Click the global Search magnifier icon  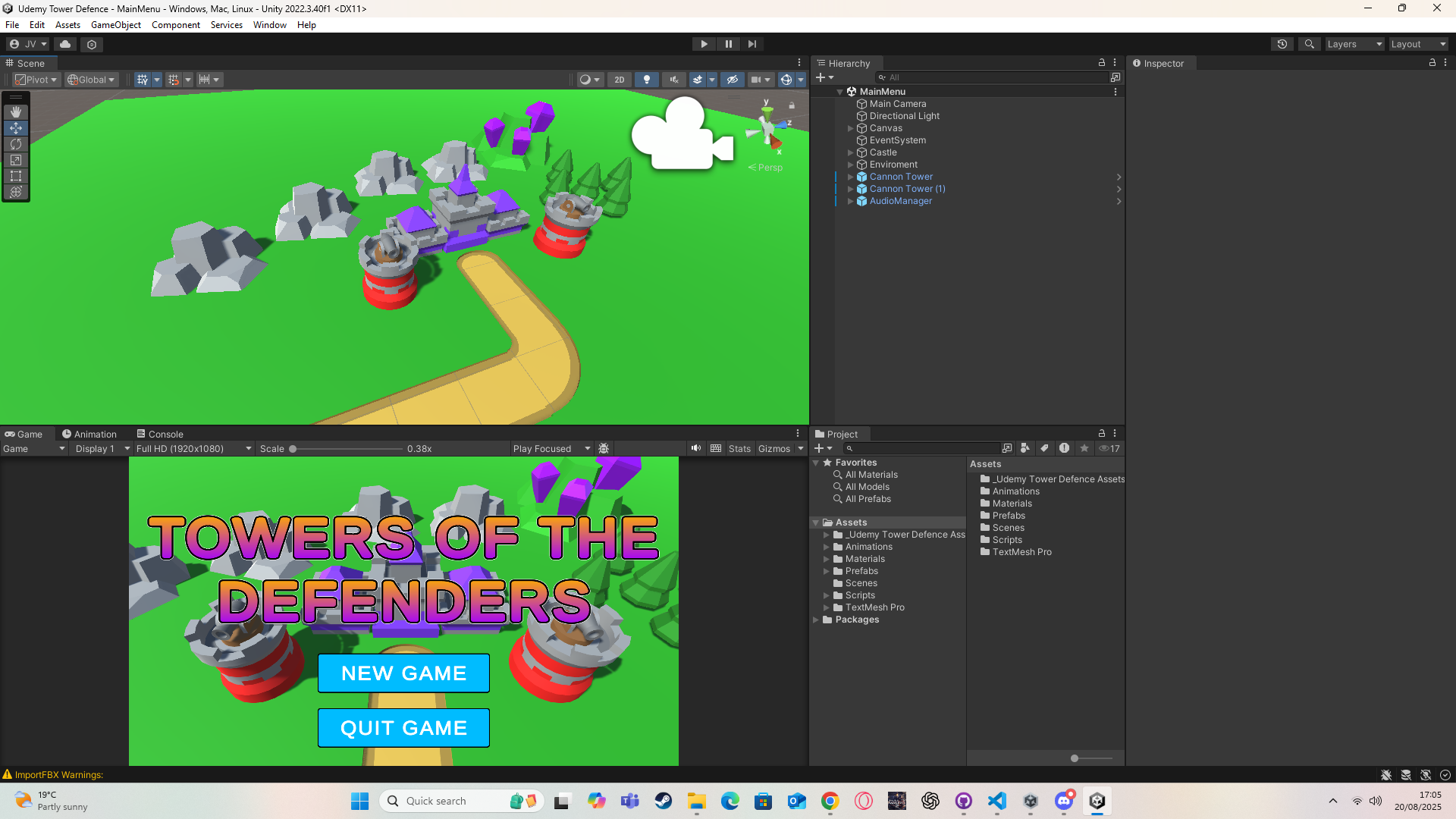(1310, 44)
